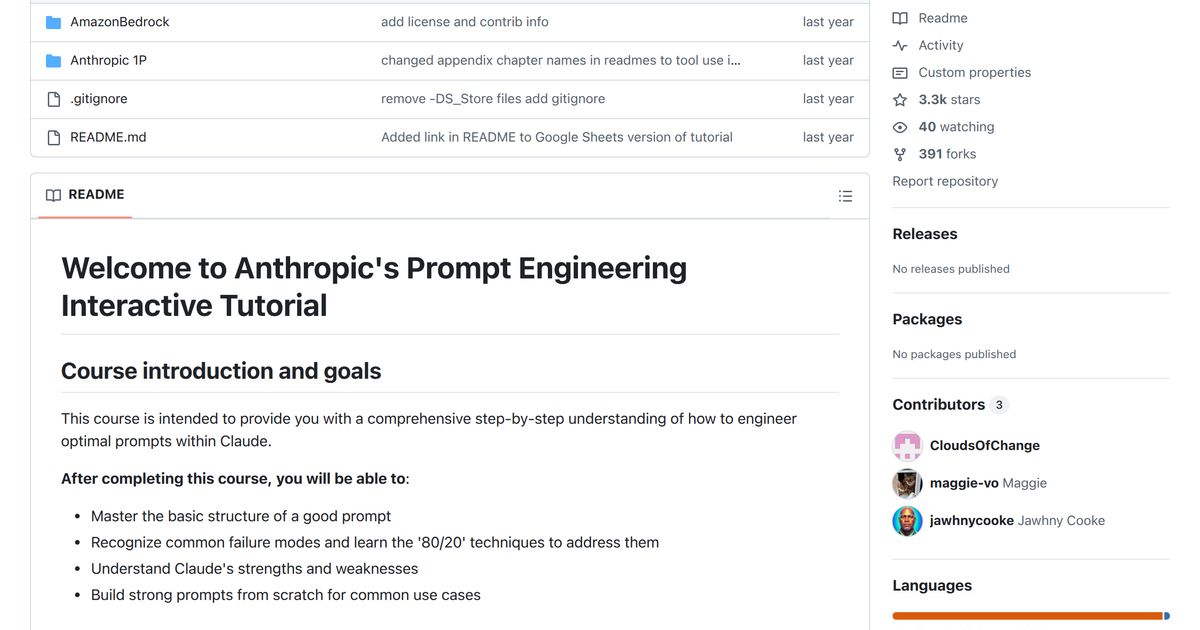Select the README tab
Viewport: 1200px width, 630px height.
coord(86,195)
